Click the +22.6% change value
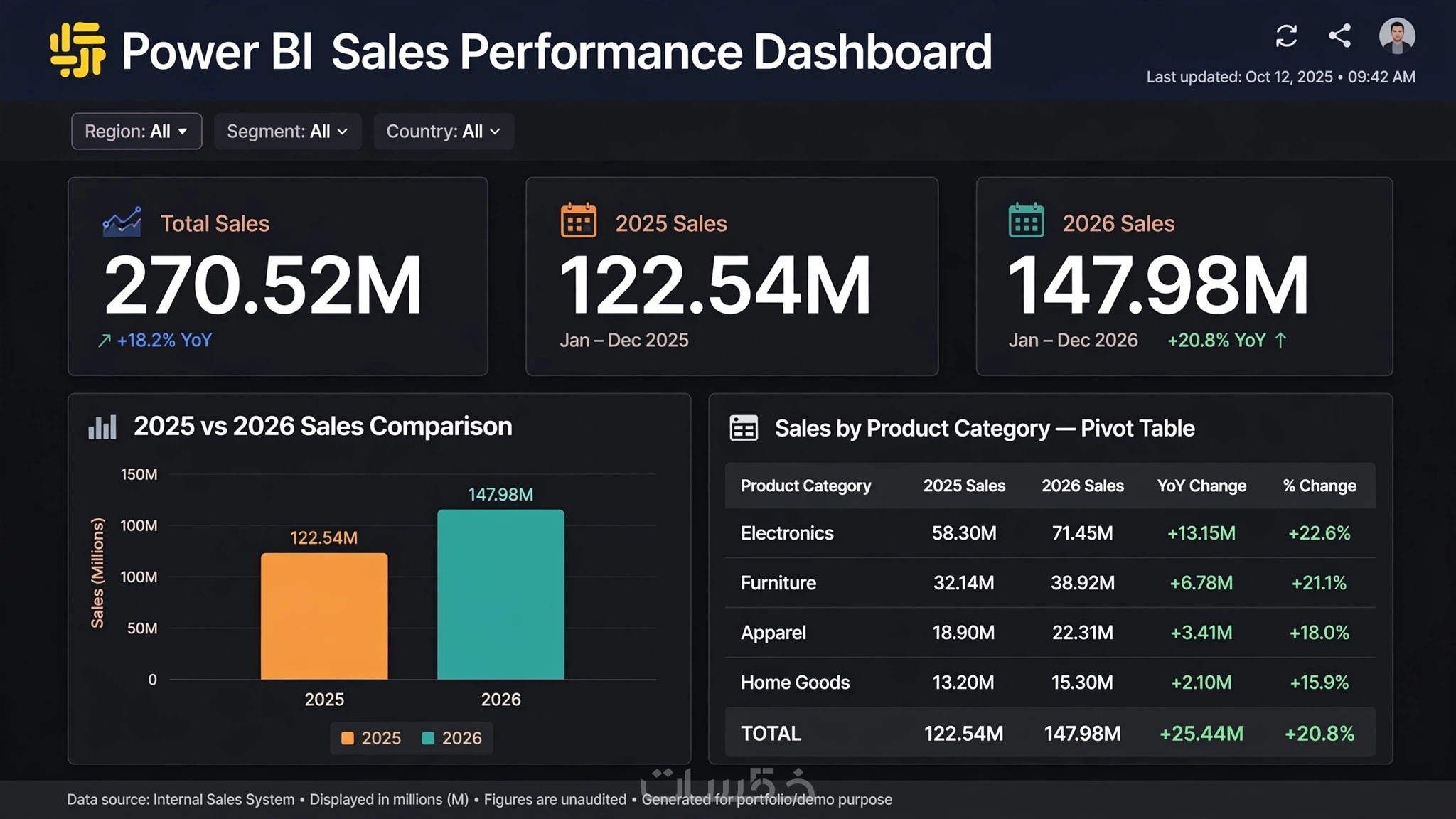This screenshot has width=1456, height=819. pos(1319,533)
